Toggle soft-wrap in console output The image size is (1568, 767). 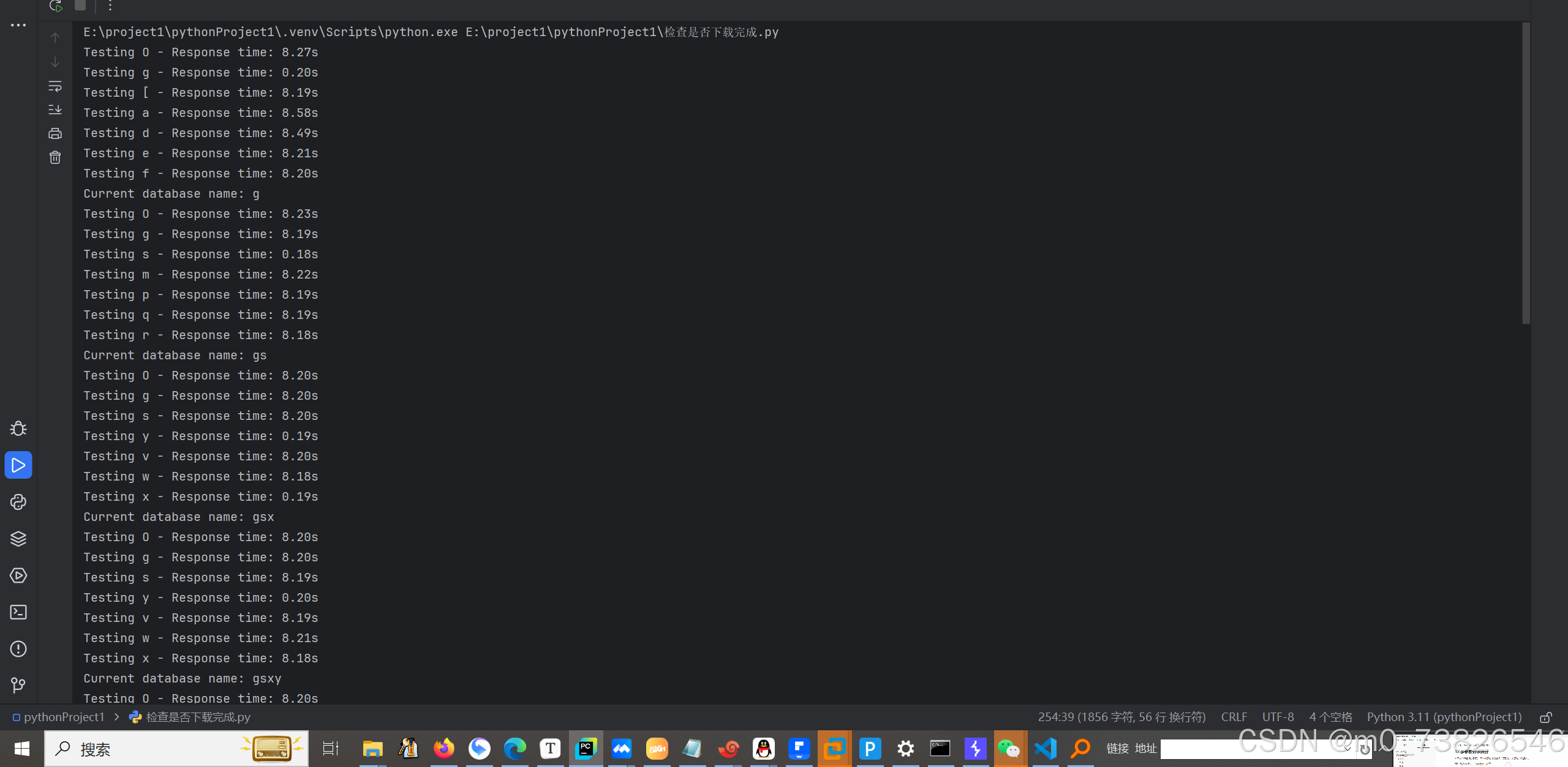click(x=55, y=86)
